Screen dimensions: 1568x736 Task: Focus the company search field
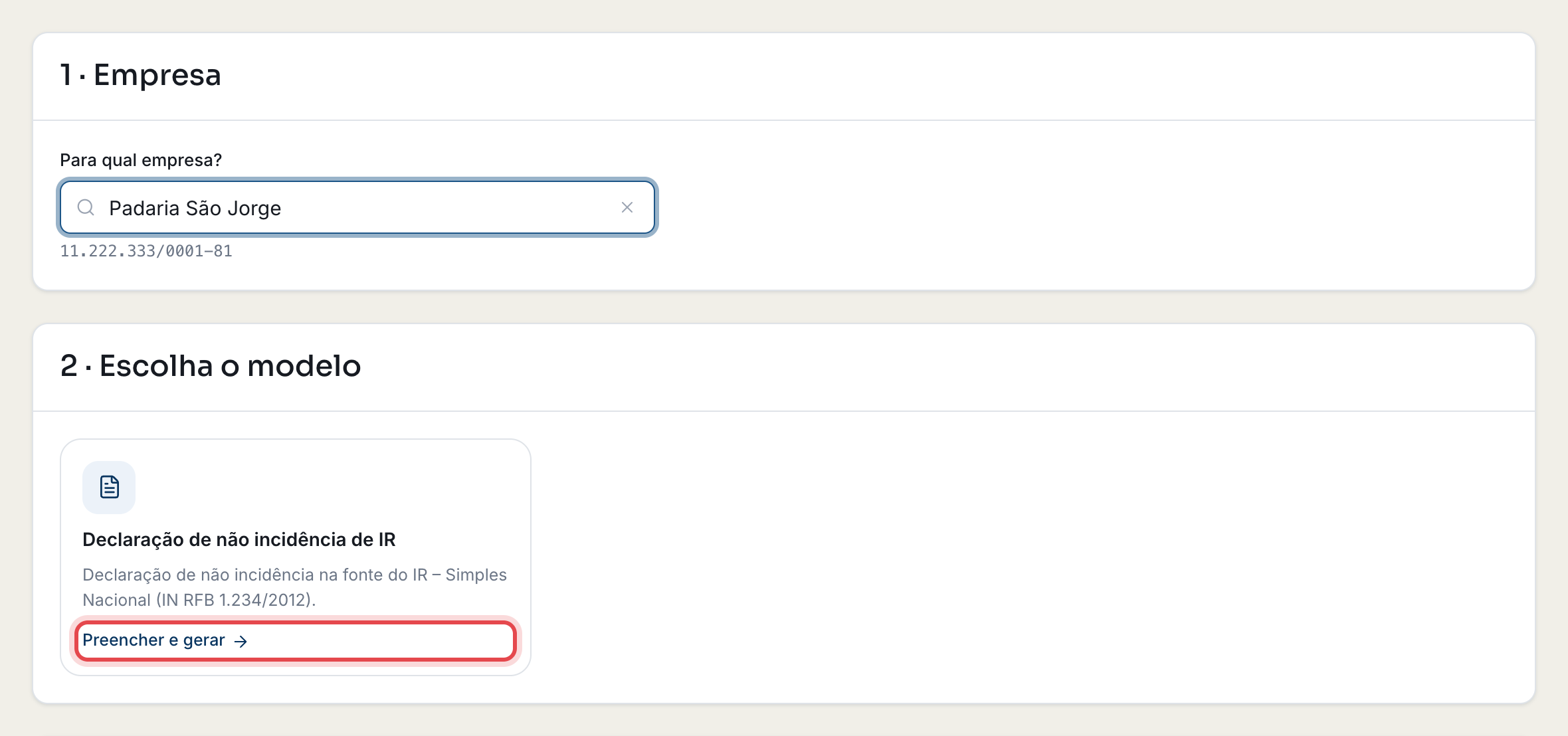tap(357, 208)
